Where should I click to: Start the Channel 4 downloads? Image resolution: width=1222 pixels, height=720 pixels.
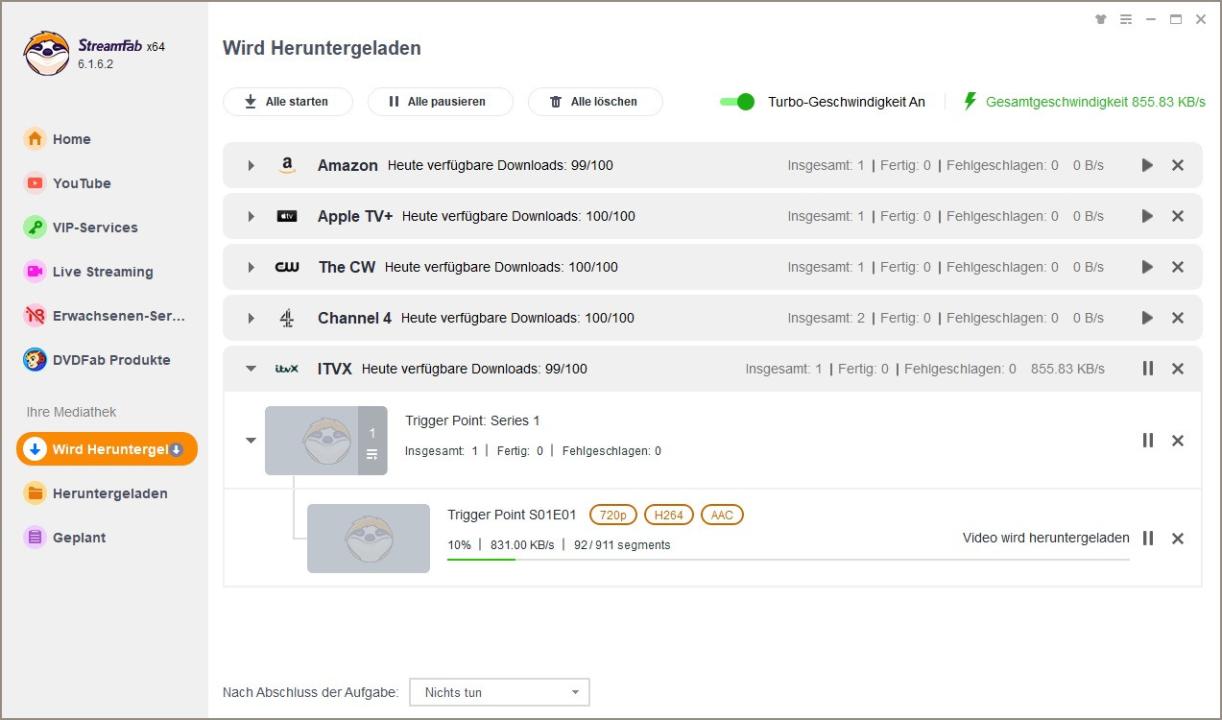tap(1148, 318)
